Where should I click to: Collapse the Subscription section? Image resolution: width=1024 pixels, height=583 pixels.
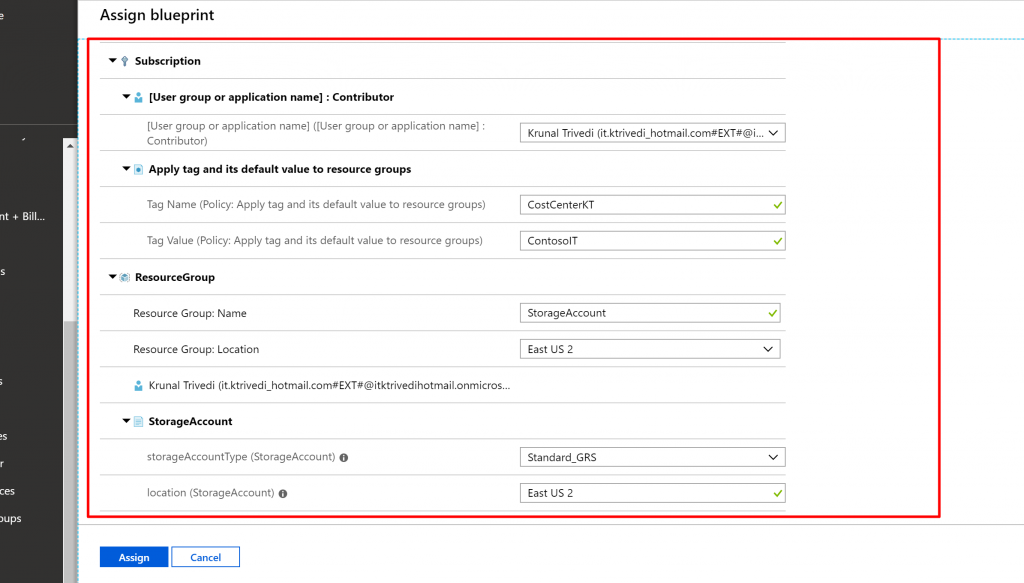pyautogui.click(x=112, y=61)
